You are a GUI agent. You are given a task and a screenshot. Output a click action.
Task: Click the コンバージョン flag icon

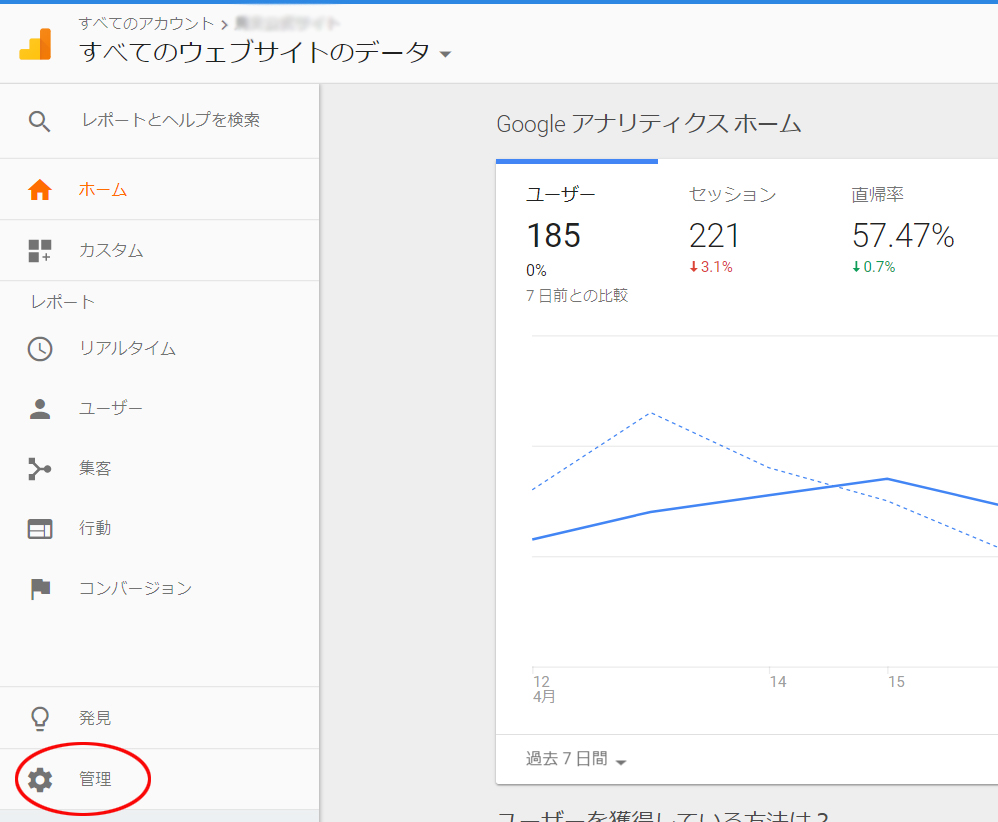point(40,589)
